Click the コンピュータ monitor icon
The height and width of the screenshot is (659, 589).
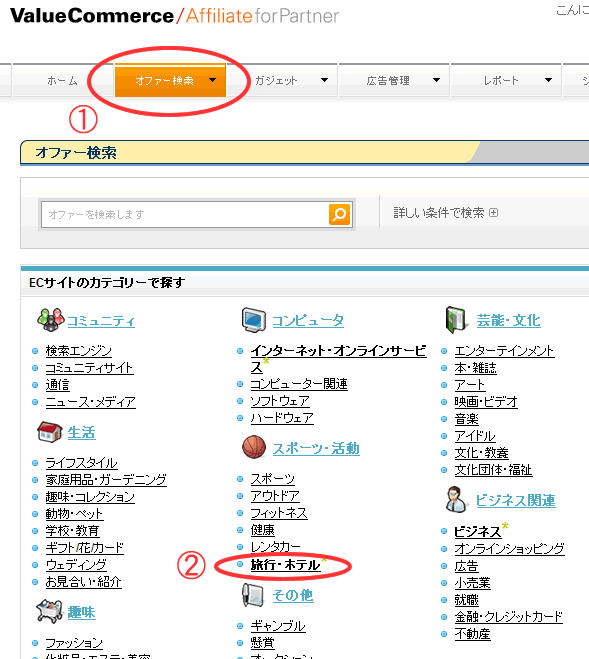(x=254, y=320)
